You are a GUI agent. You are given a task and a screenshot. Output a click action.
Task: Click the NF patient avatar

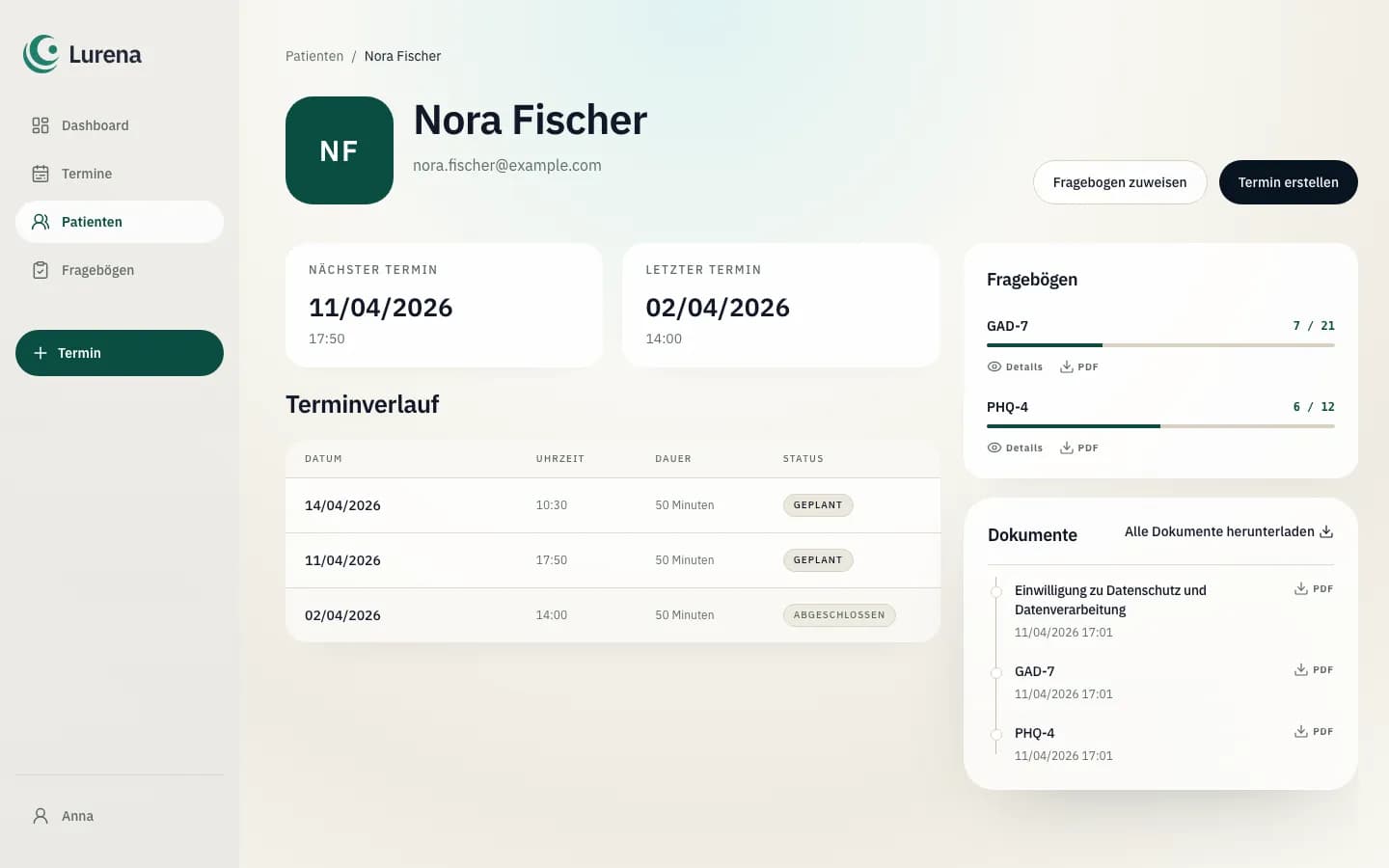pos(340,149)
